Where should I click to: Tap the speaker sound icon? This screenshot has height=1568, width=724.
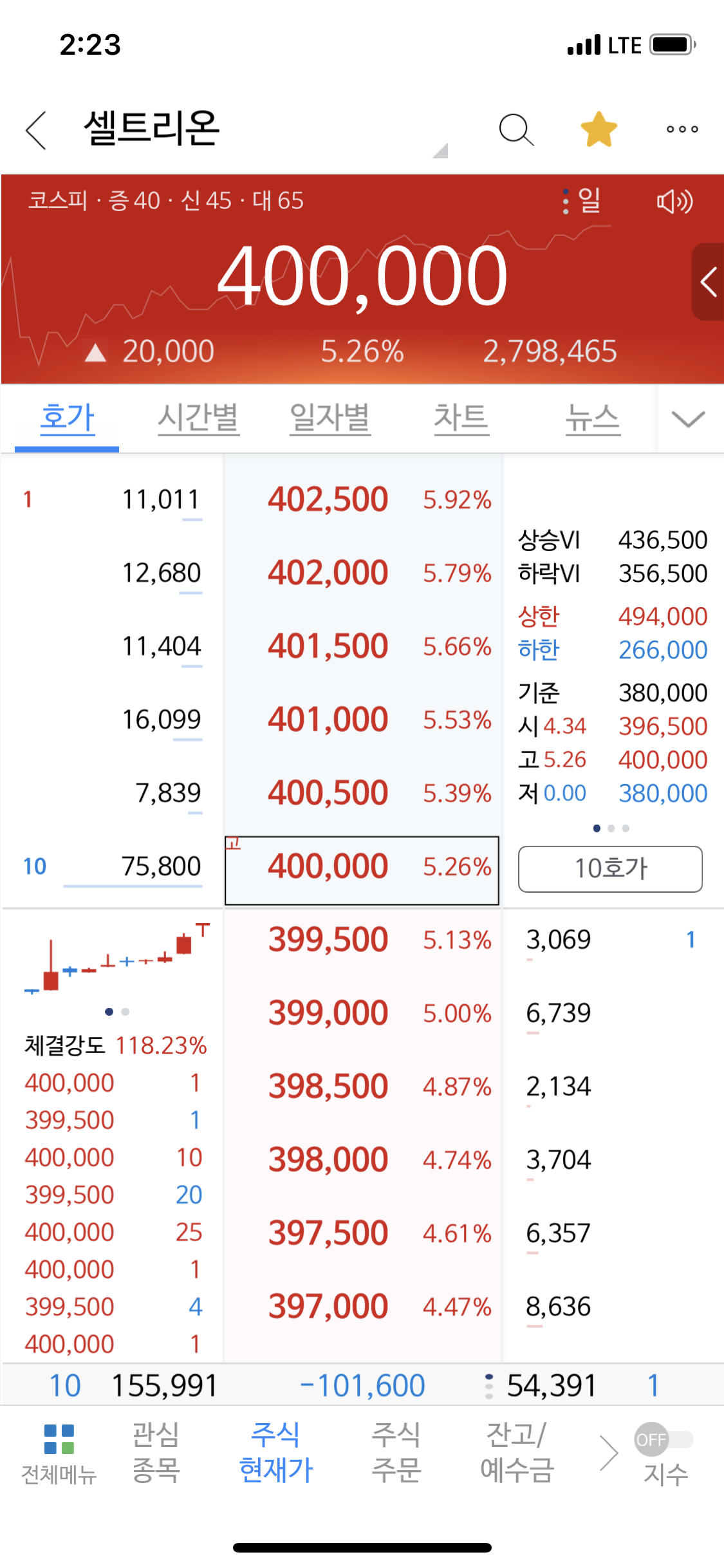click(x=674, y=201)
